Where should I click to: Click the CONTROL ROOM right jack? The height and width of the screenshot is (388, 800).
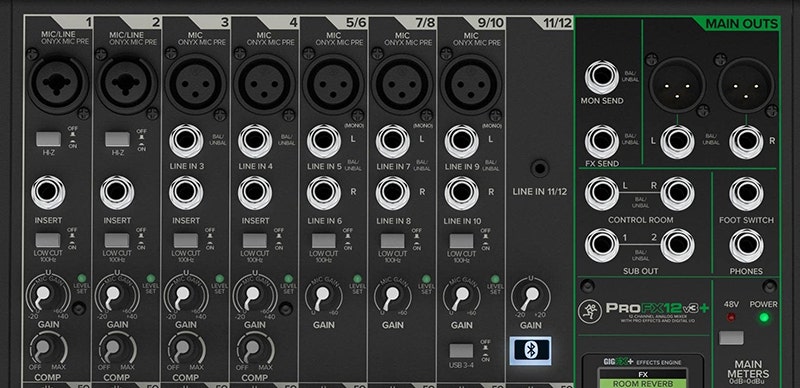pos(678,193)
